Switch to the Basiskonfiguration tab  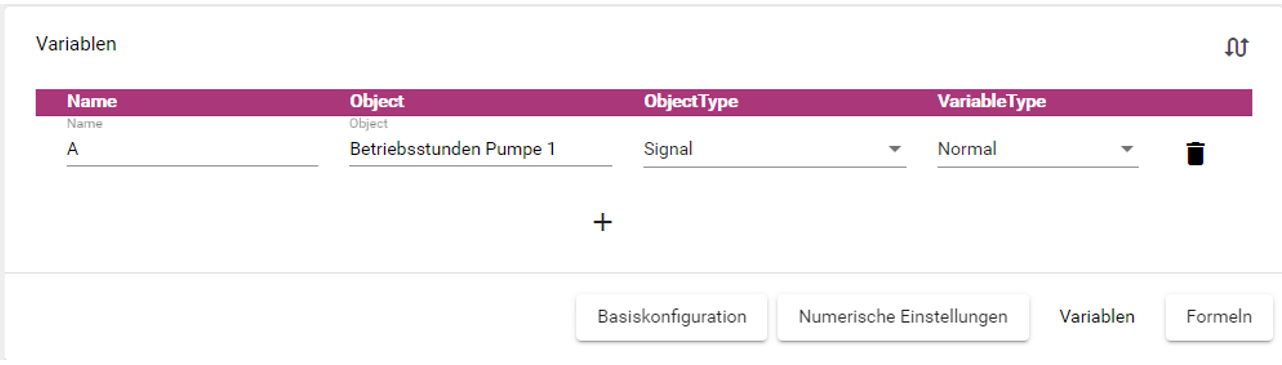click(672, 317)
